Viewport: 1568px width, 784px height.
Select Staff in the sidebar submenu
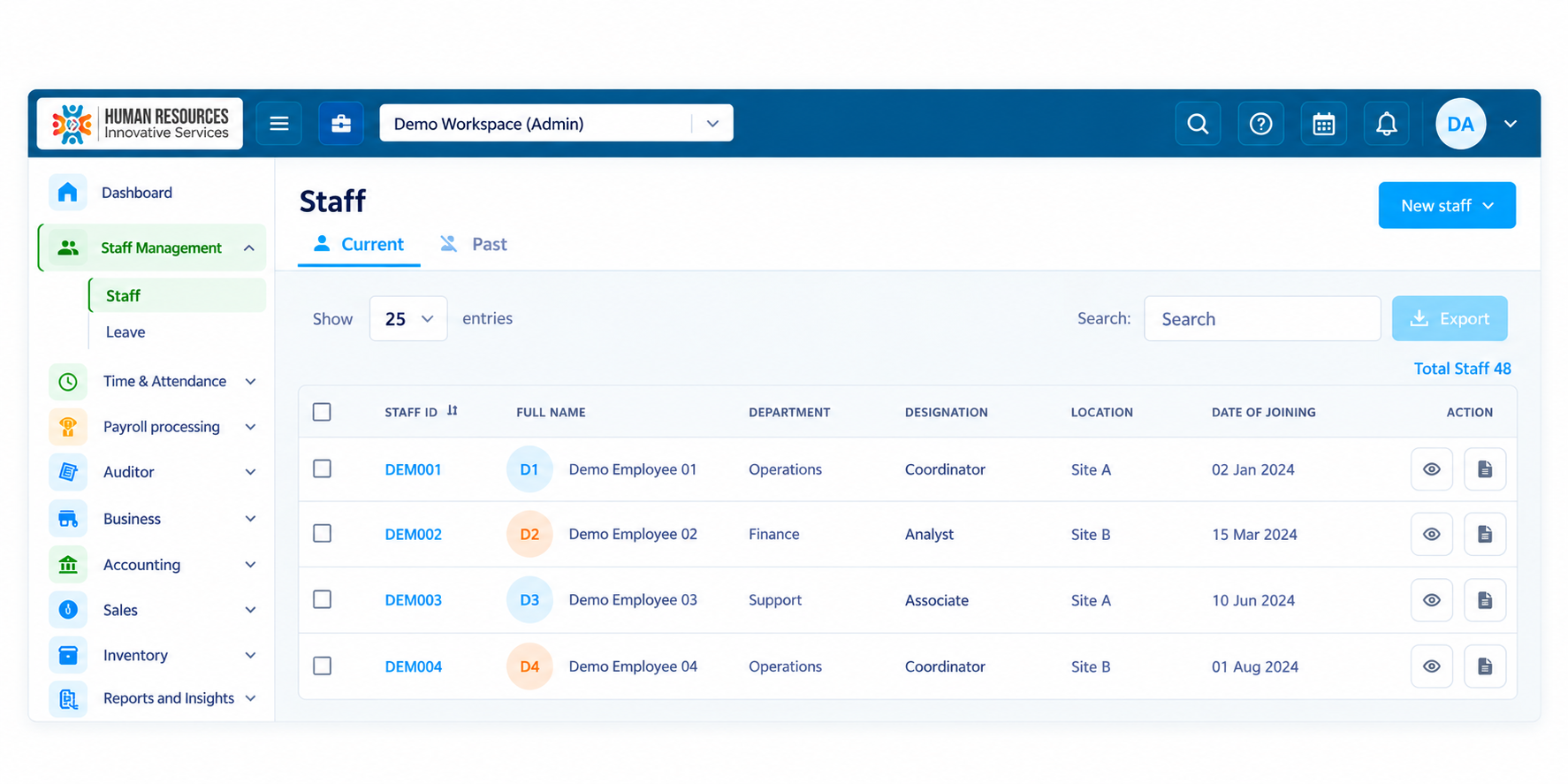177,295
